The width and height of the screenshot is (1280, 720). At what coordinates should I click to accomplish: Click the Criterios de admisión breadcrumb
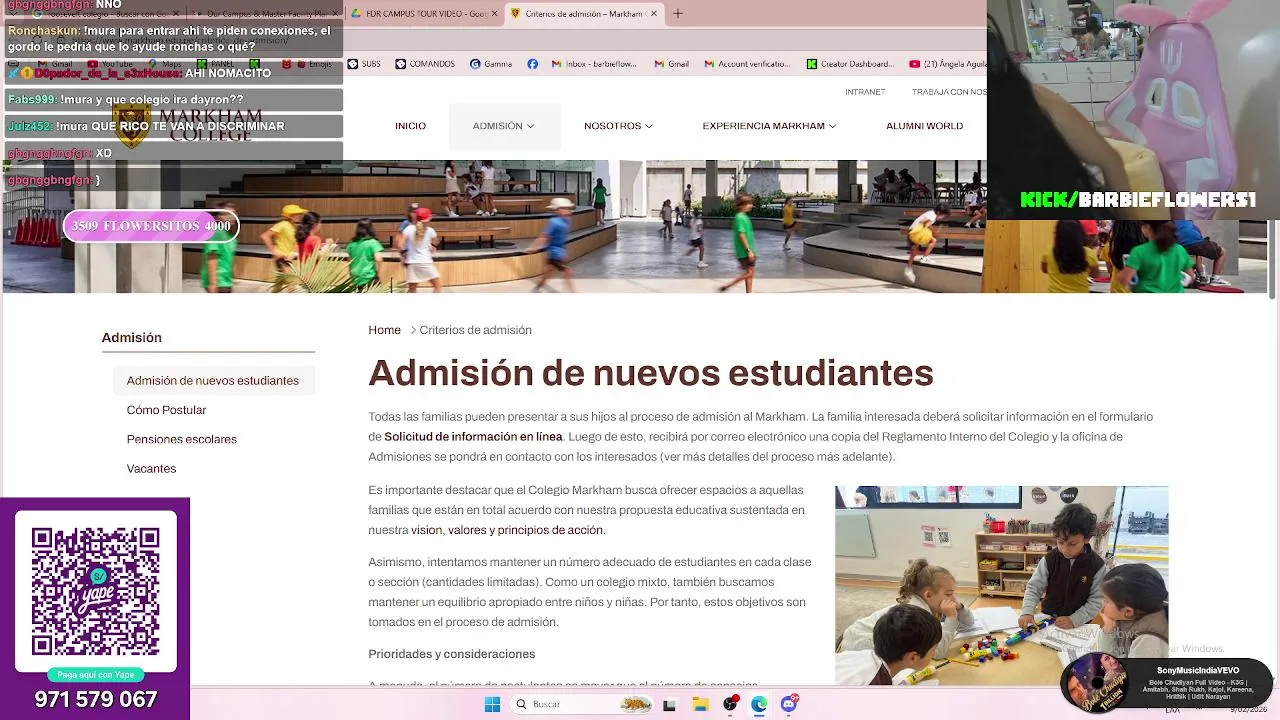click(475, 330)
